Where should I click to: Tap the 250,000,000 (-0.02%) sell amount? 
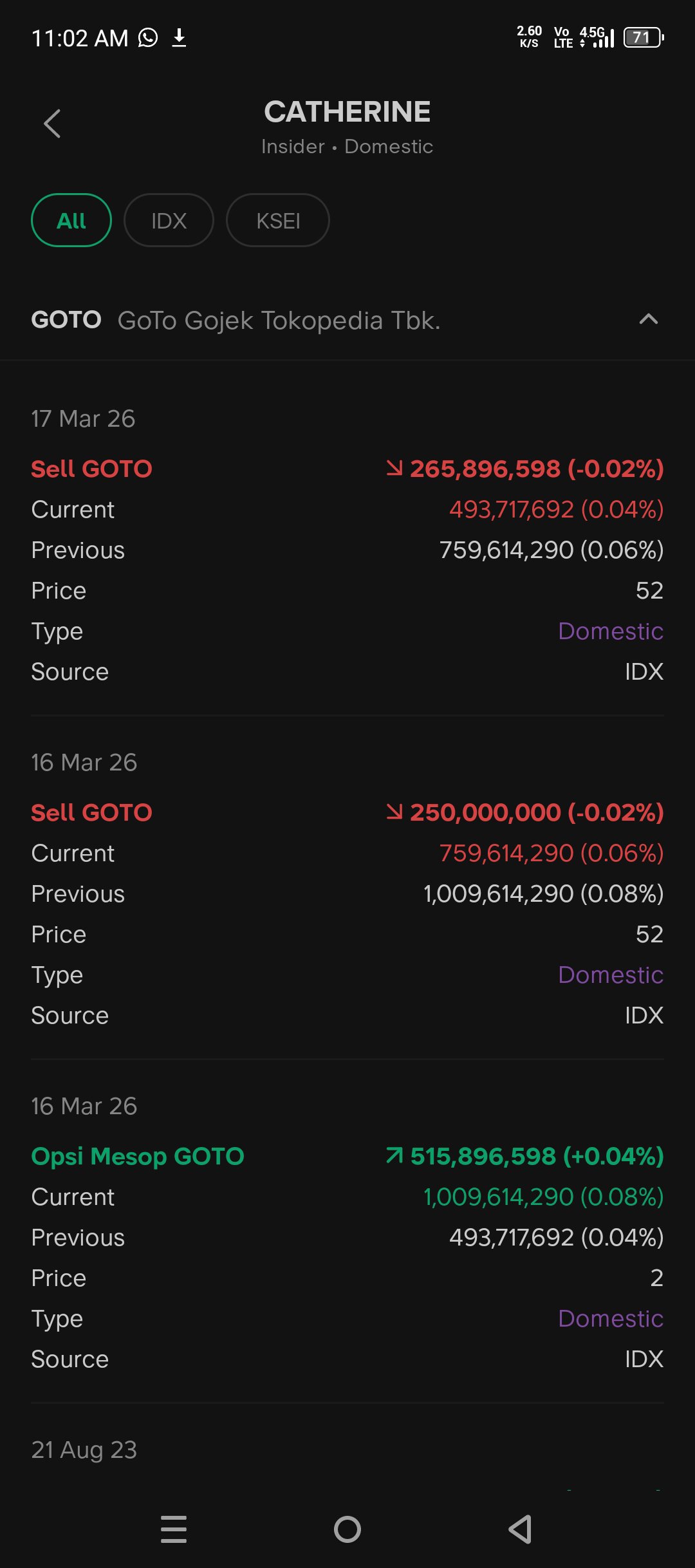point(537,812)
